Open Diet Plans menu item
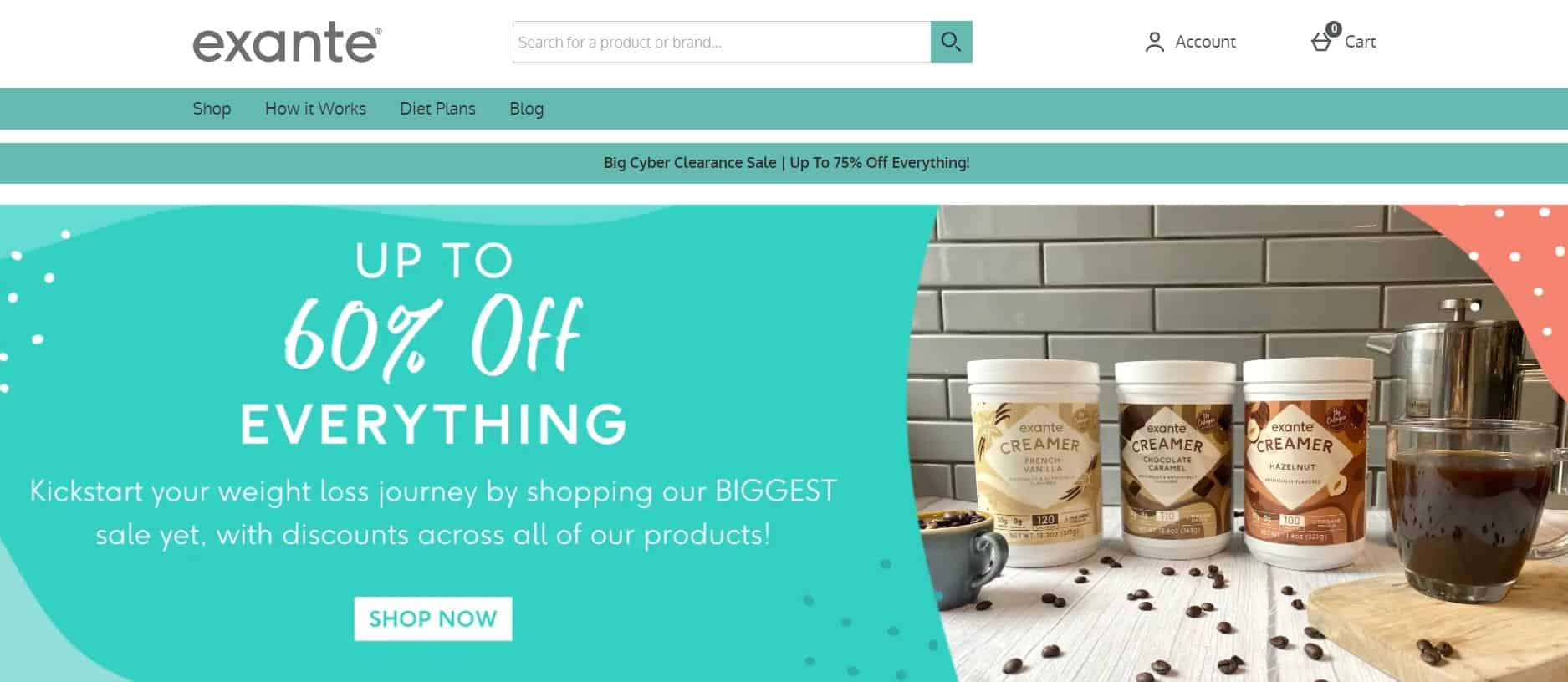The height and width of the screenshot is (682, 1568). coord(437,109)
